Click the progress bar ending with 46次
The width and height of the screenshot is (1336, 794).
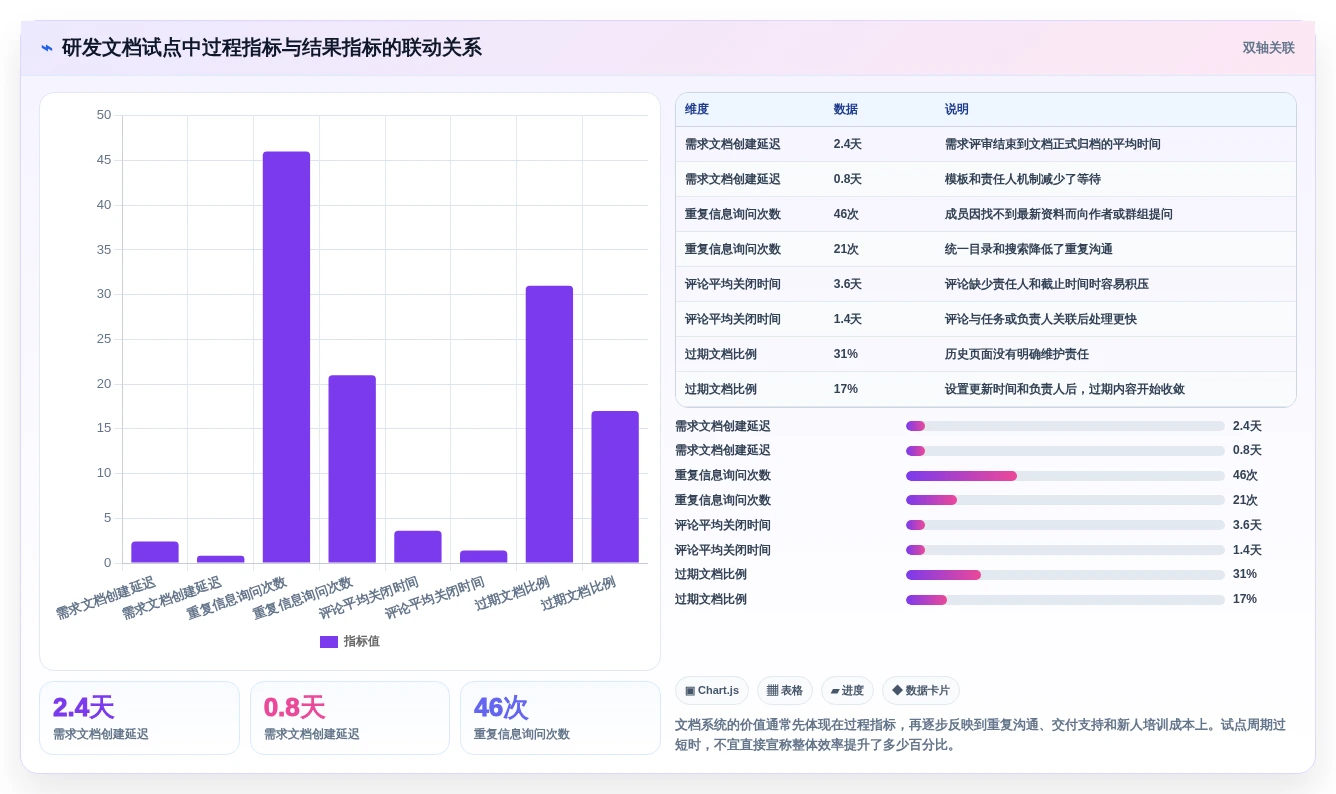[1065, 476]
